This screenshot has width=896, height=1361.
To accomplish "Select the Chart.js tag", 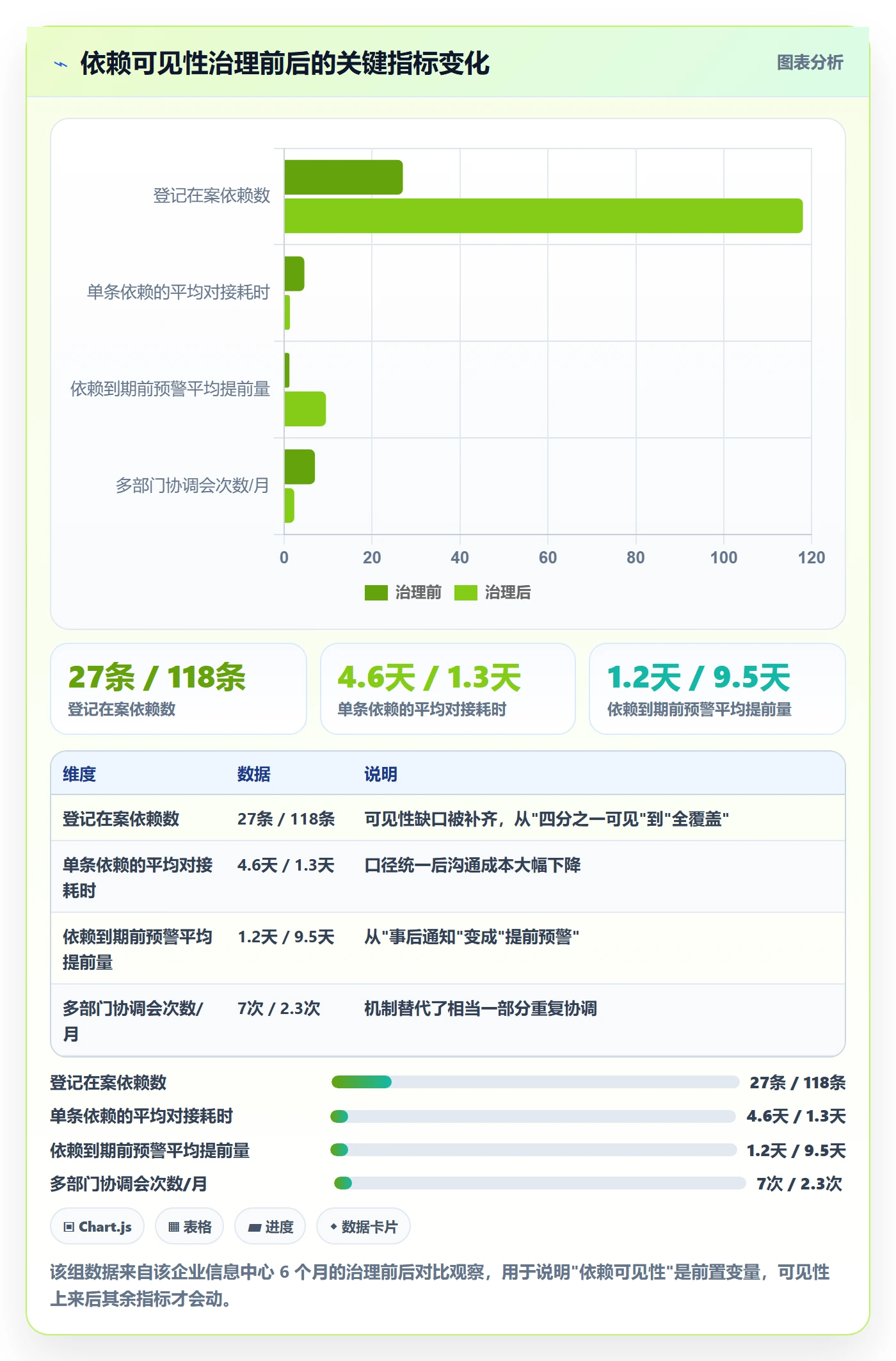I will pyautogui.click(x=97, y=1227).
